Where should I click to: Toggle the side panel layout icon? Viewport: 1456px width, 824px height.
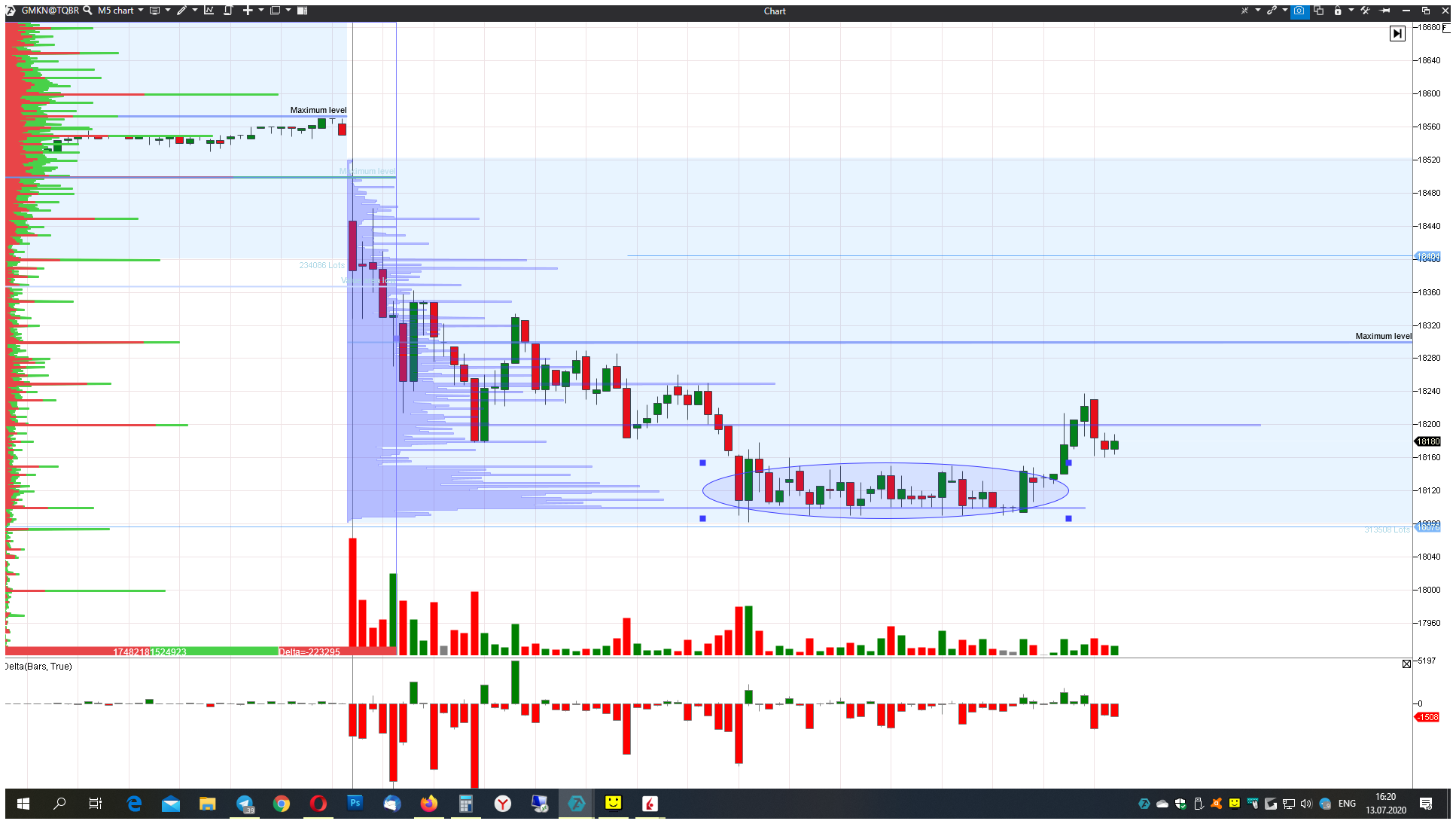point(302,11)
